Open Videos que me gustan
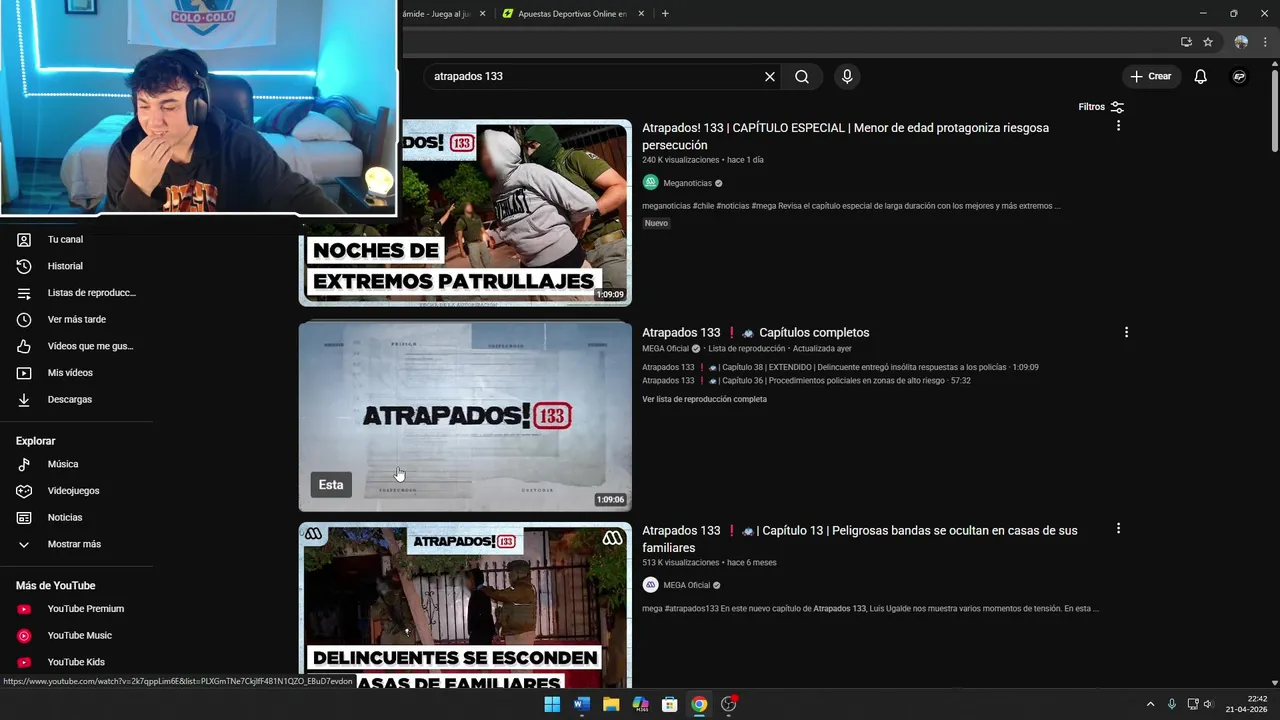 [x=76, y=346]
